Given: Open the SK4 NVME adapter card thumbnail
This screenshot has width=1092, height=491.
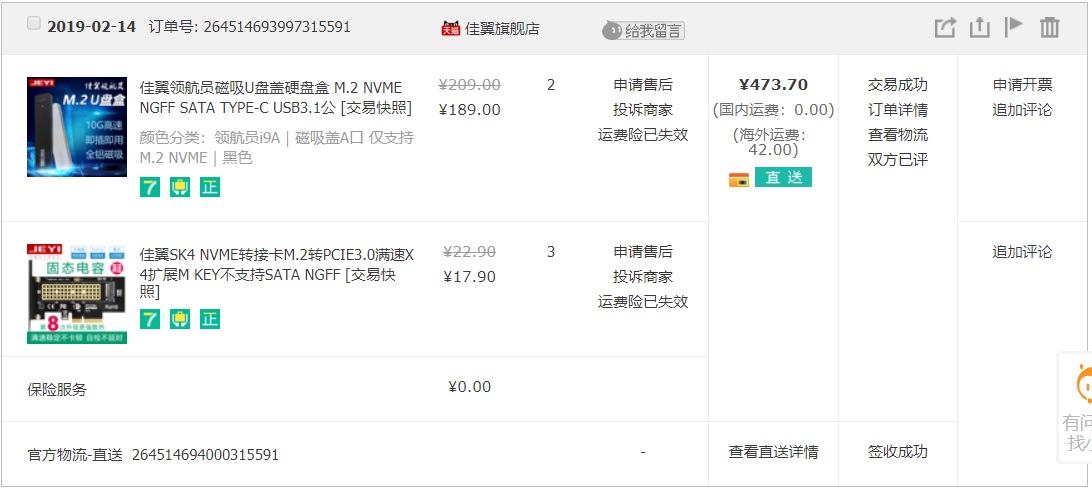Looking at the screenshot, I should click(77, 294).
